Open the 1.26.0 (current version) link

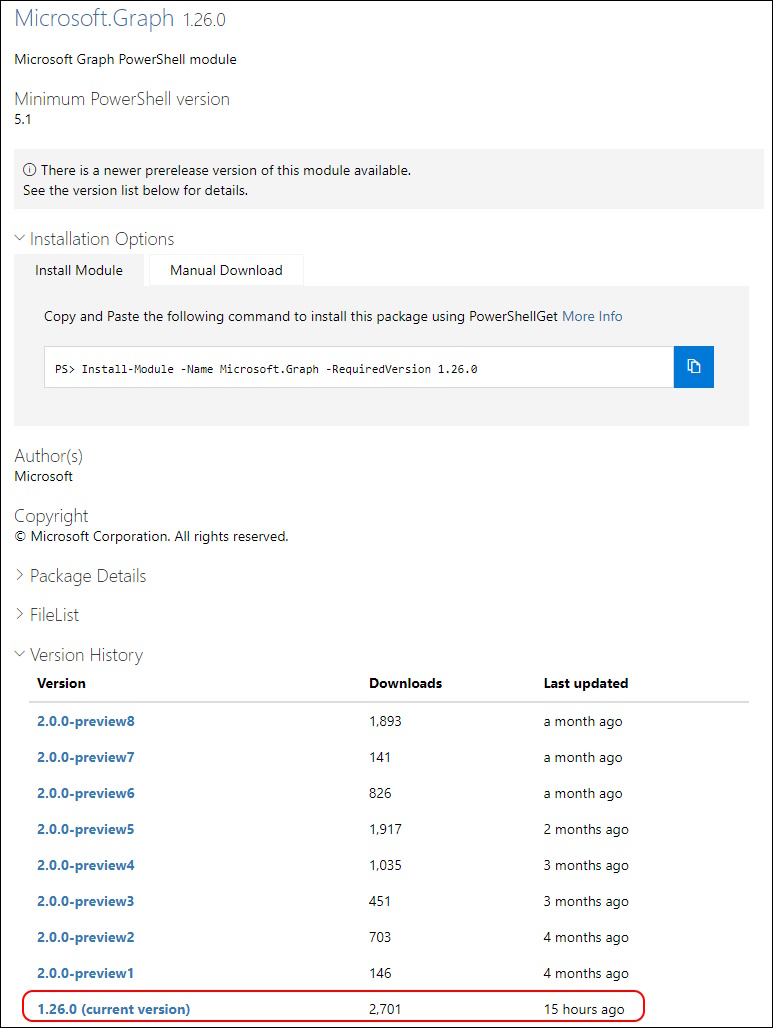(113, 1009)
